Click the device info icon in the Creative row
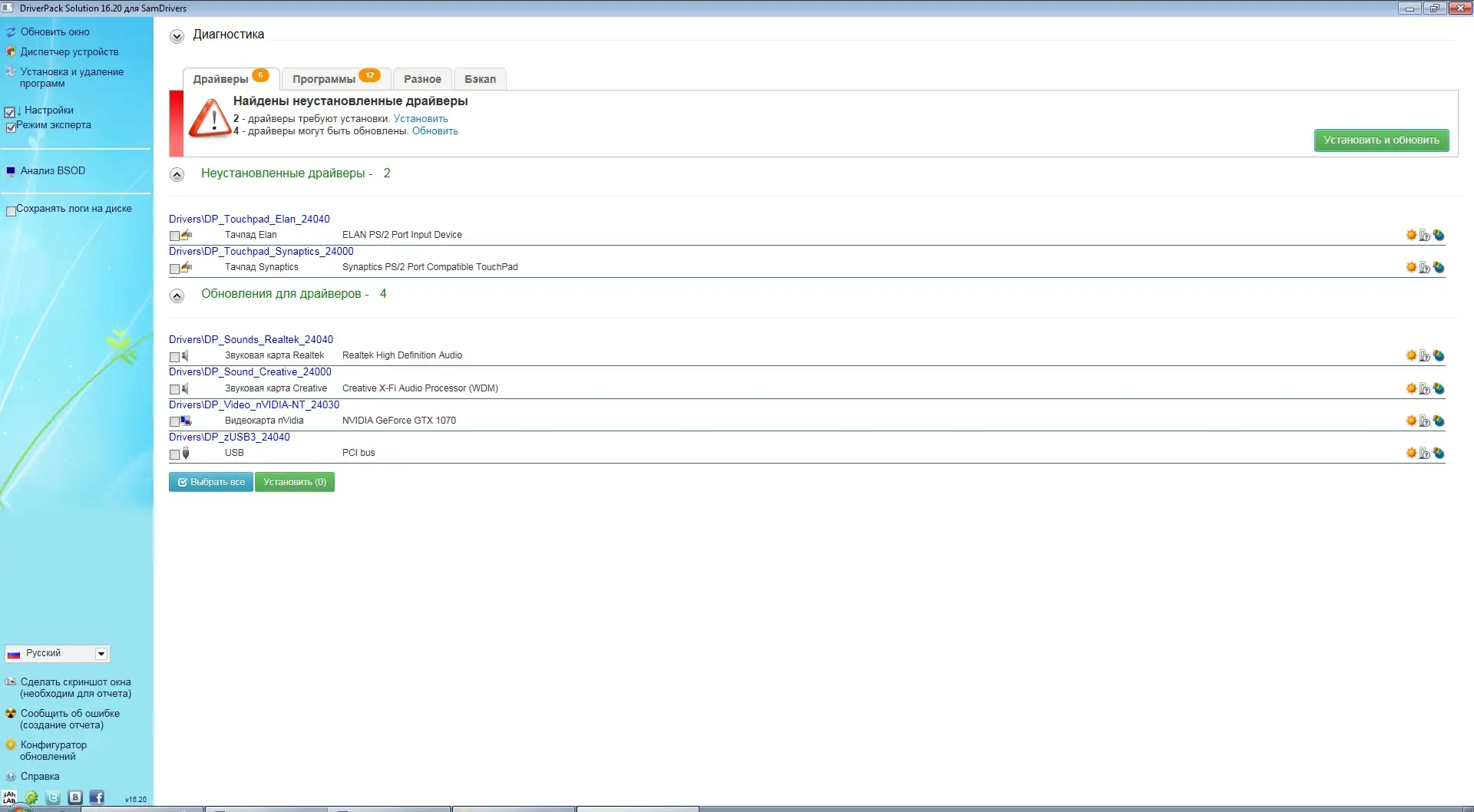This screenshot has width=1474, height=812. pyautogui.click(x=1425, y=389)
